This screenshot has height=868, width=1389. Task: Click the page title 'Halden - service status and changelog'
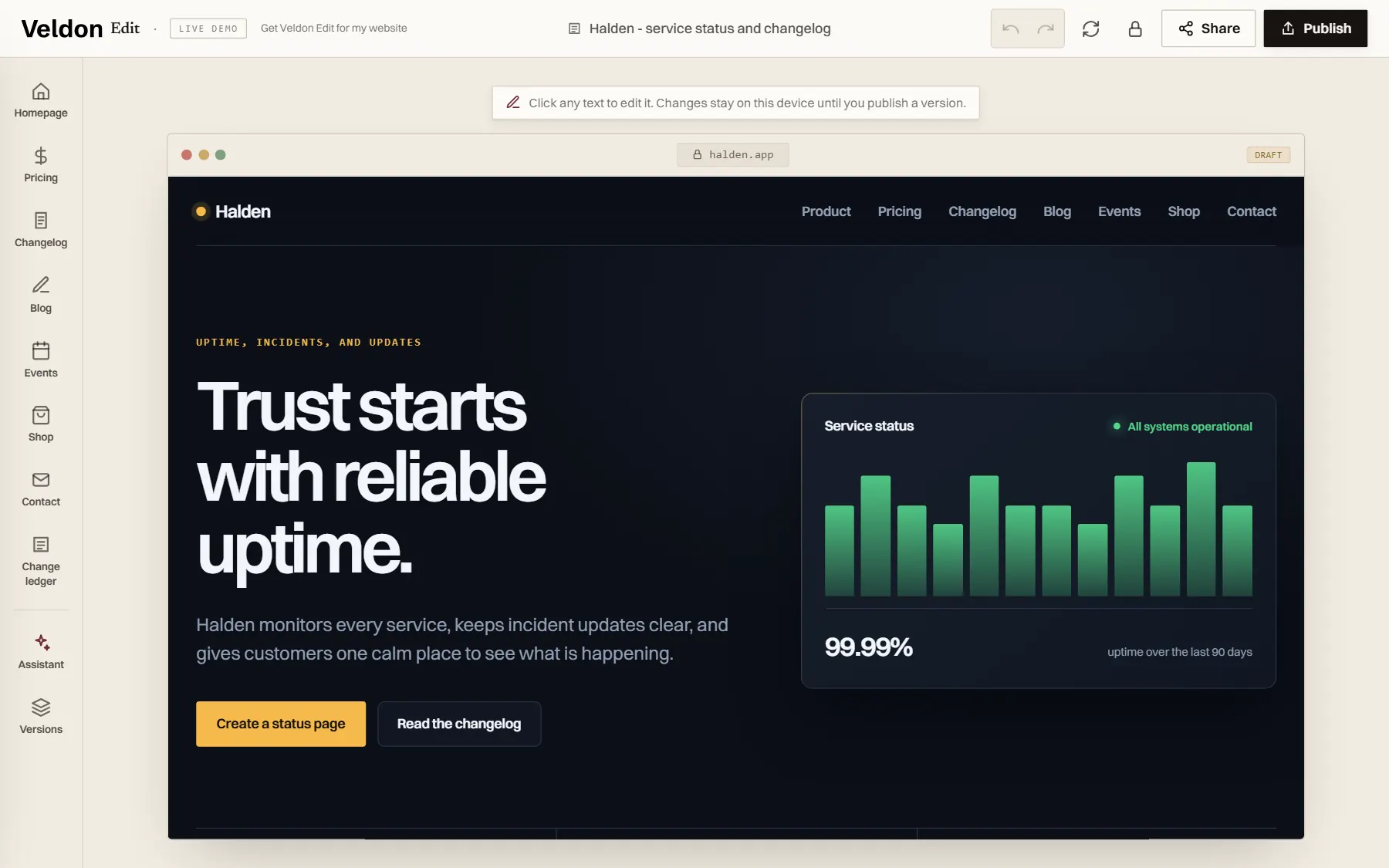point(710,29)
